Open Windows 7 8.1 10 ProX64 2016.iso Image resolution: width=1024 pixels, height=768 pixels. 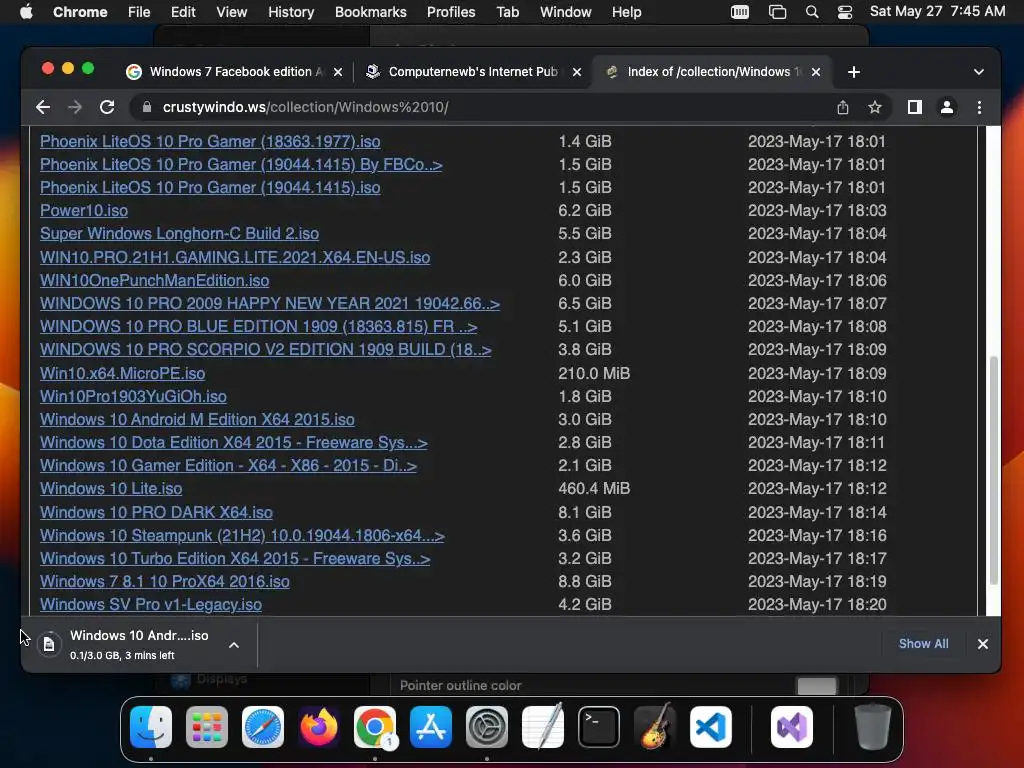coord(165,581)
